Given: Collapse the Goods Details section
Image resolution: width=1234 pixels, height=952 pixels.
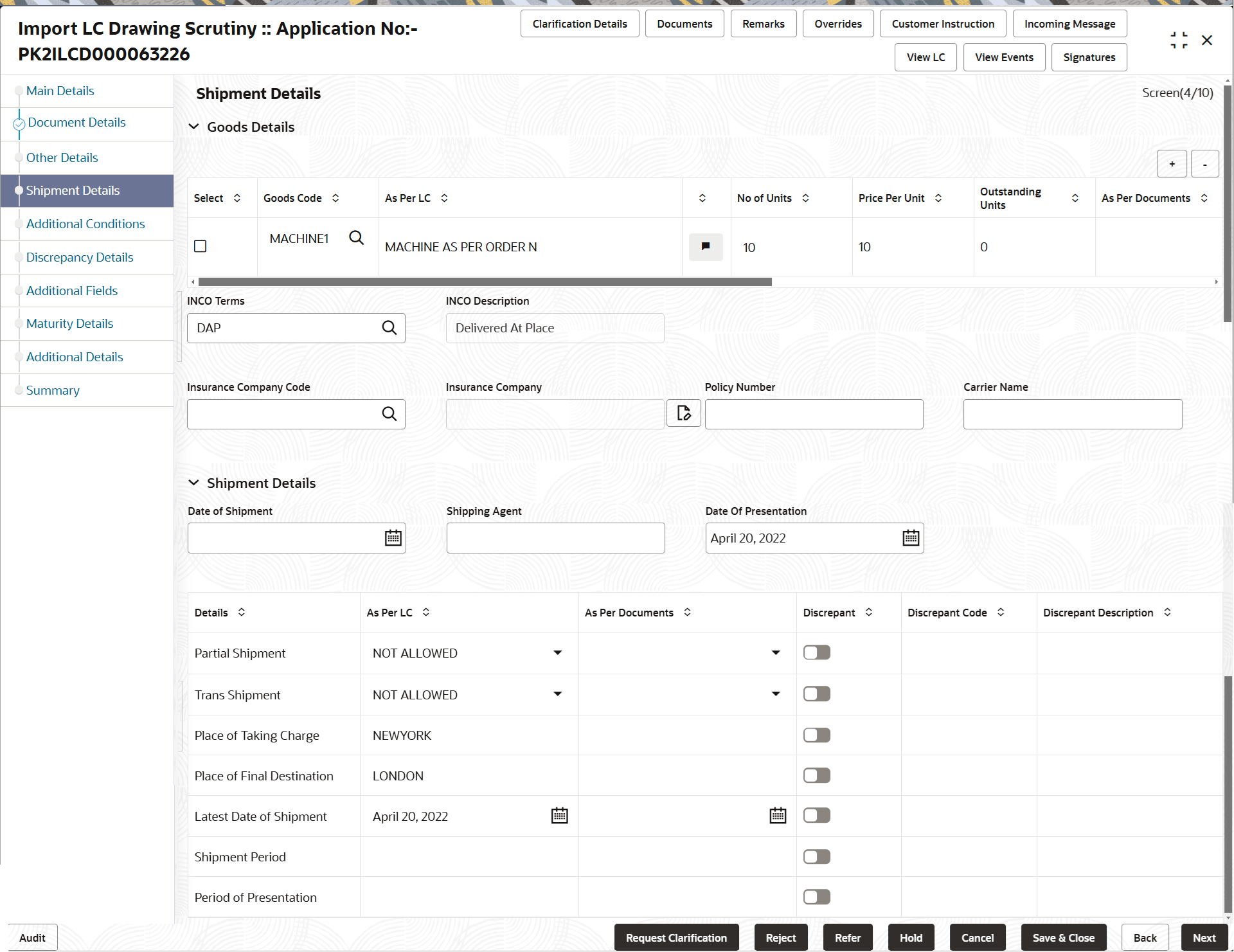Looking at the screenshot, I should [194, 127].
